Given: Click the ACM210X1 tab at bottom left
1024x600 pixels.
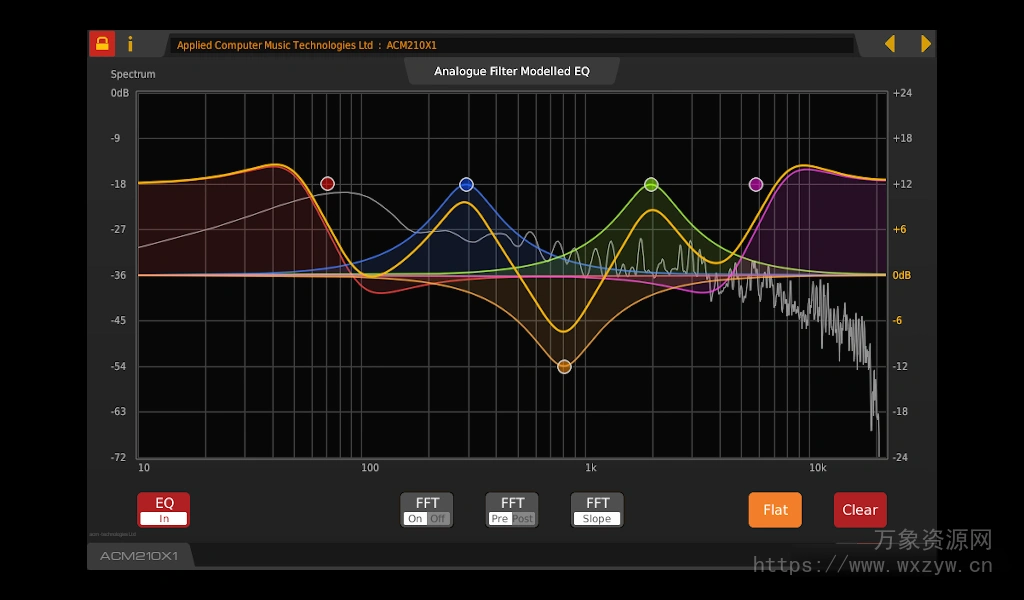Looking at the screenshot, I should pyautogui.click(x=138, y=557).
